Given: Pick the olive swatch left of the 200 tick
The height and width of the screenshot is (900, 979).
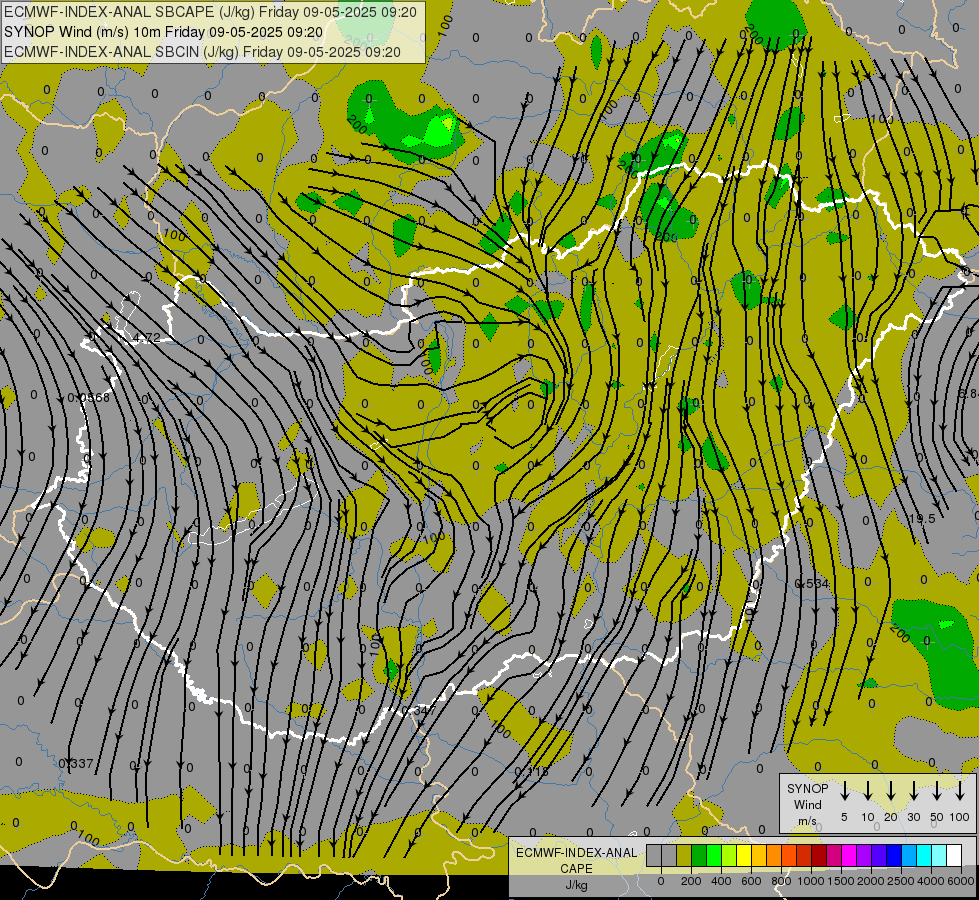Looking at the screenshot, I should point(684,856).
